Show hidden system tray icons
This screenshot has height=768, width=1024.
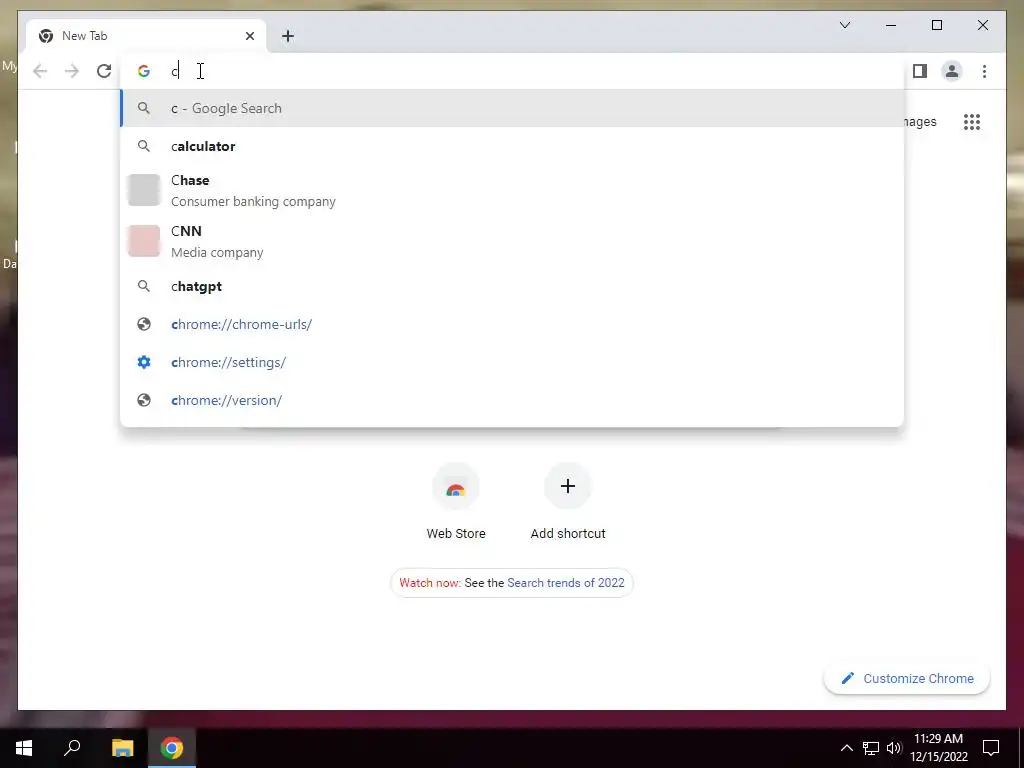[x=846, y=748]
